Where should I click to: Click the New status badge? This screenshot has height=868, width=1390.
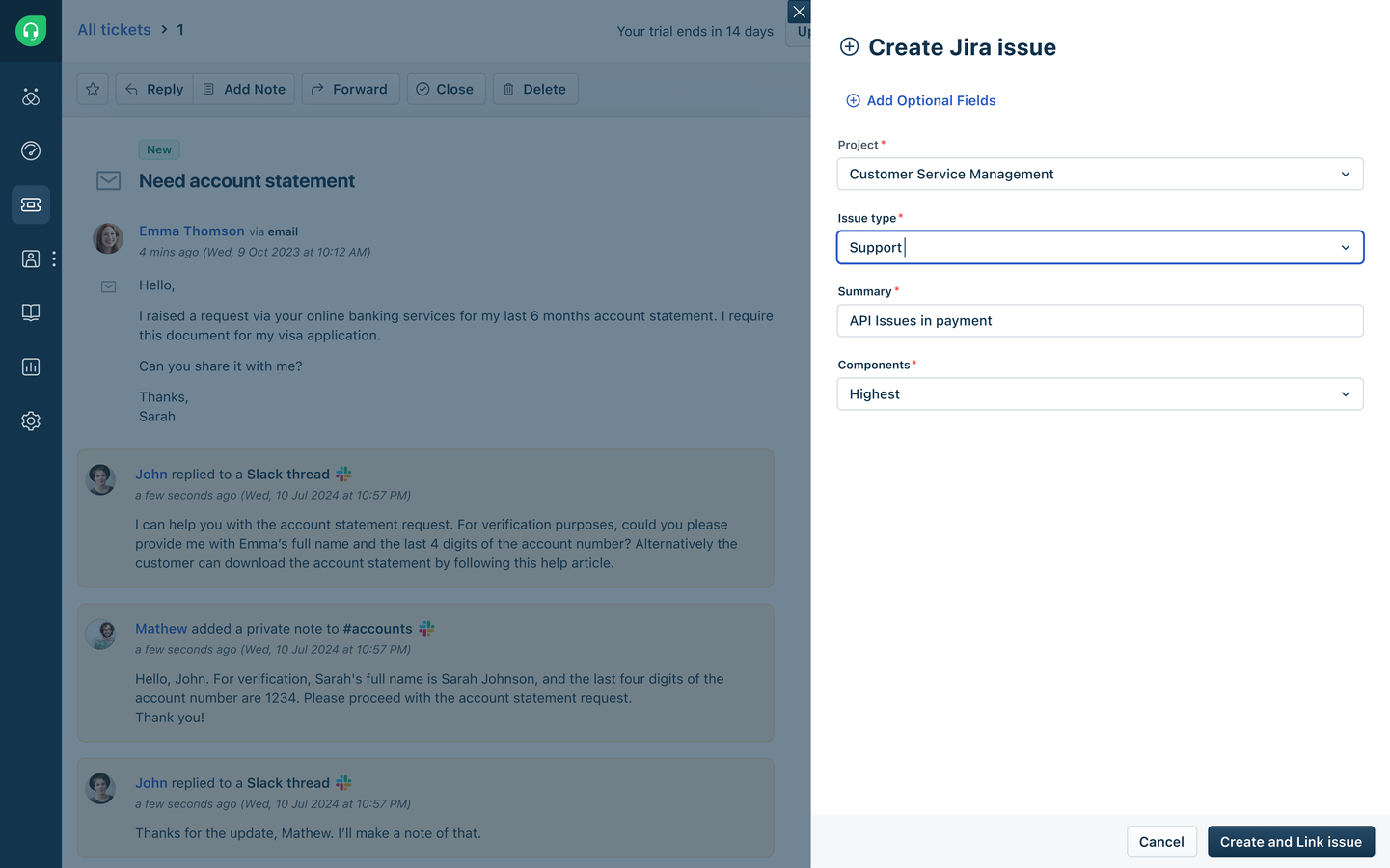(x=159, y=149)
